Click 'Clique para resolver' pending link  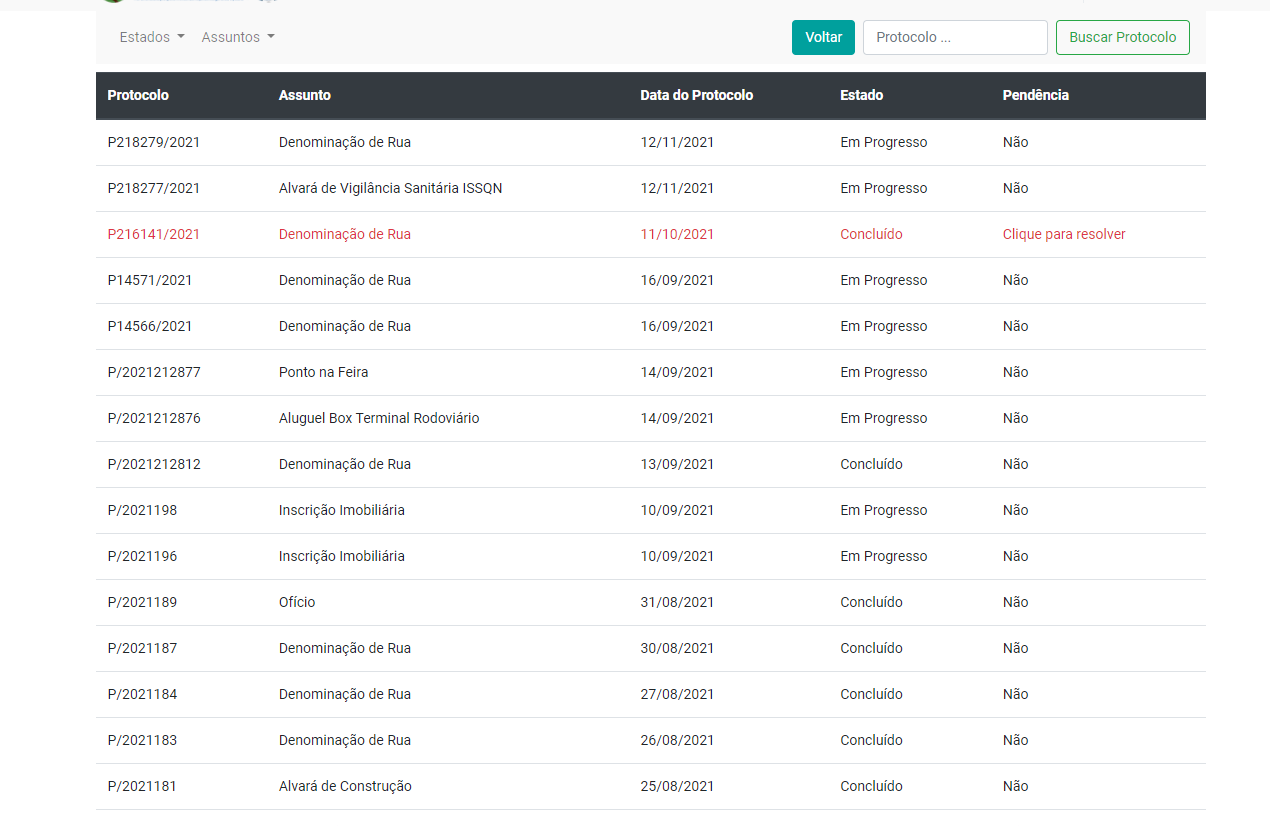click(1063, 234)
